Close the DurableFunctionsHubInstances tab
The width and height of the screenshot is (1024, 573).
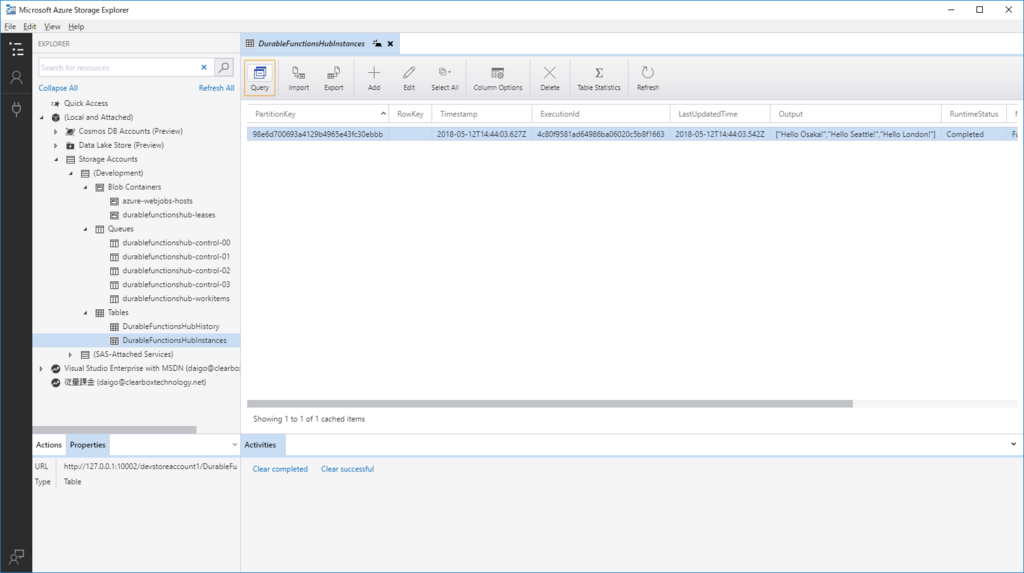[391, 44]
